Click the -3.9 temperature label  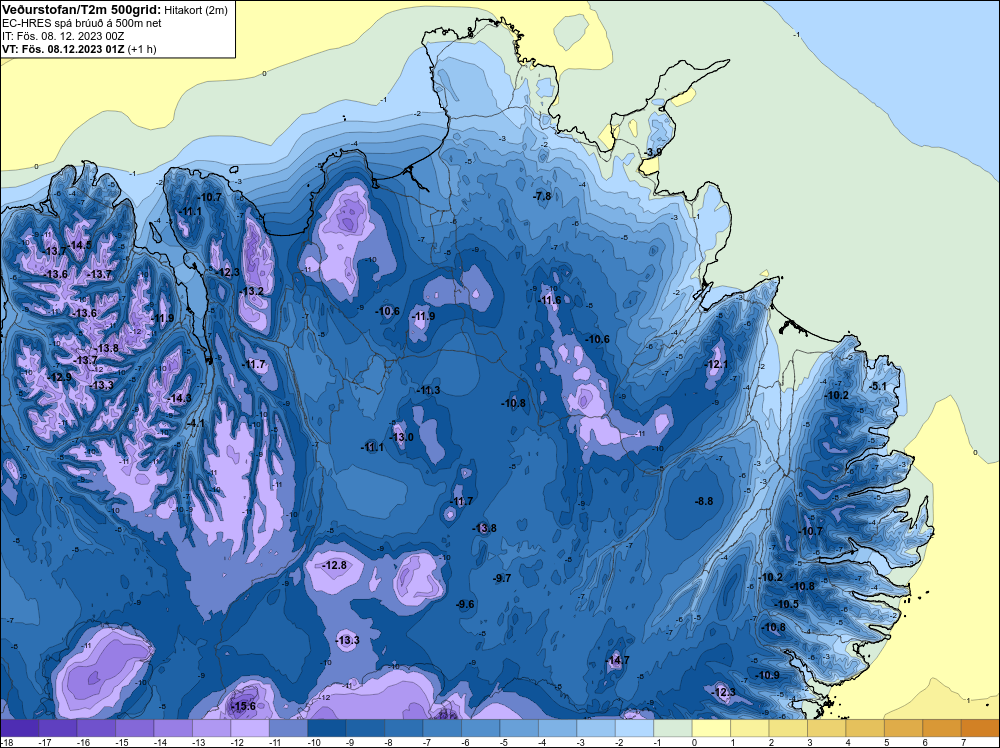[x=652, y=153]
